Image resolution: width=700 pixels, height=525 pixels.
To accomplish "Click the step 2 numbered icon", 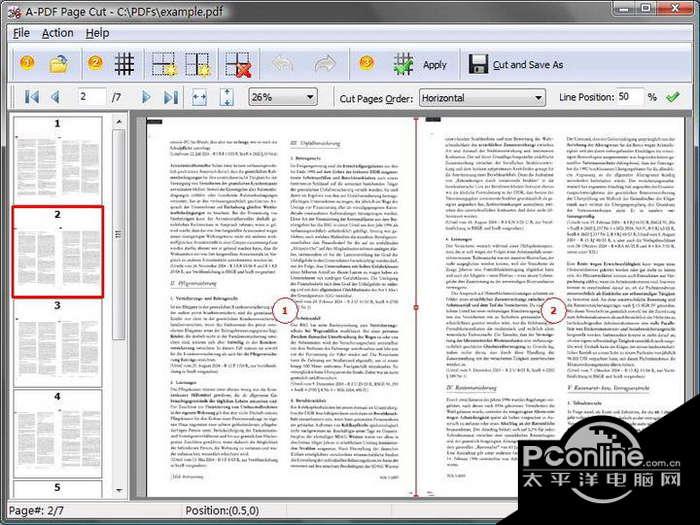I will (95, 63).
